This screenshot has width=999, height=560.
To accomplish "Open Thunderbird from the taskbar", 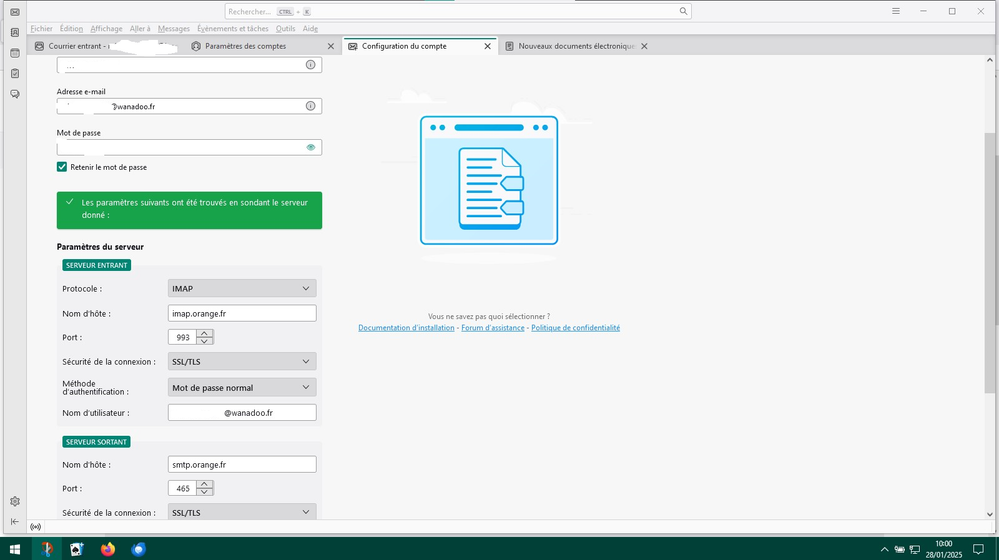I will click(138, 549).
